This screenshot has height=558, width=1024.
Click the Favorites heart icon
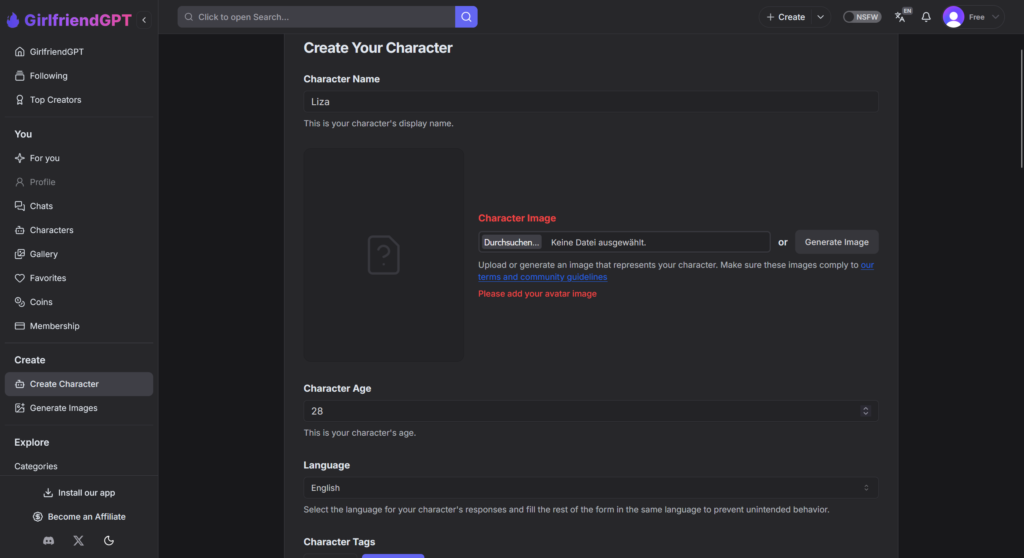(20, 278)
